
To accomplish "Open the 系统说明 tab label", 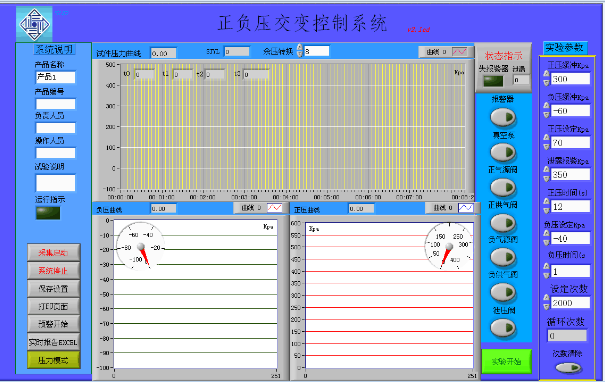I will pos(54,49).
